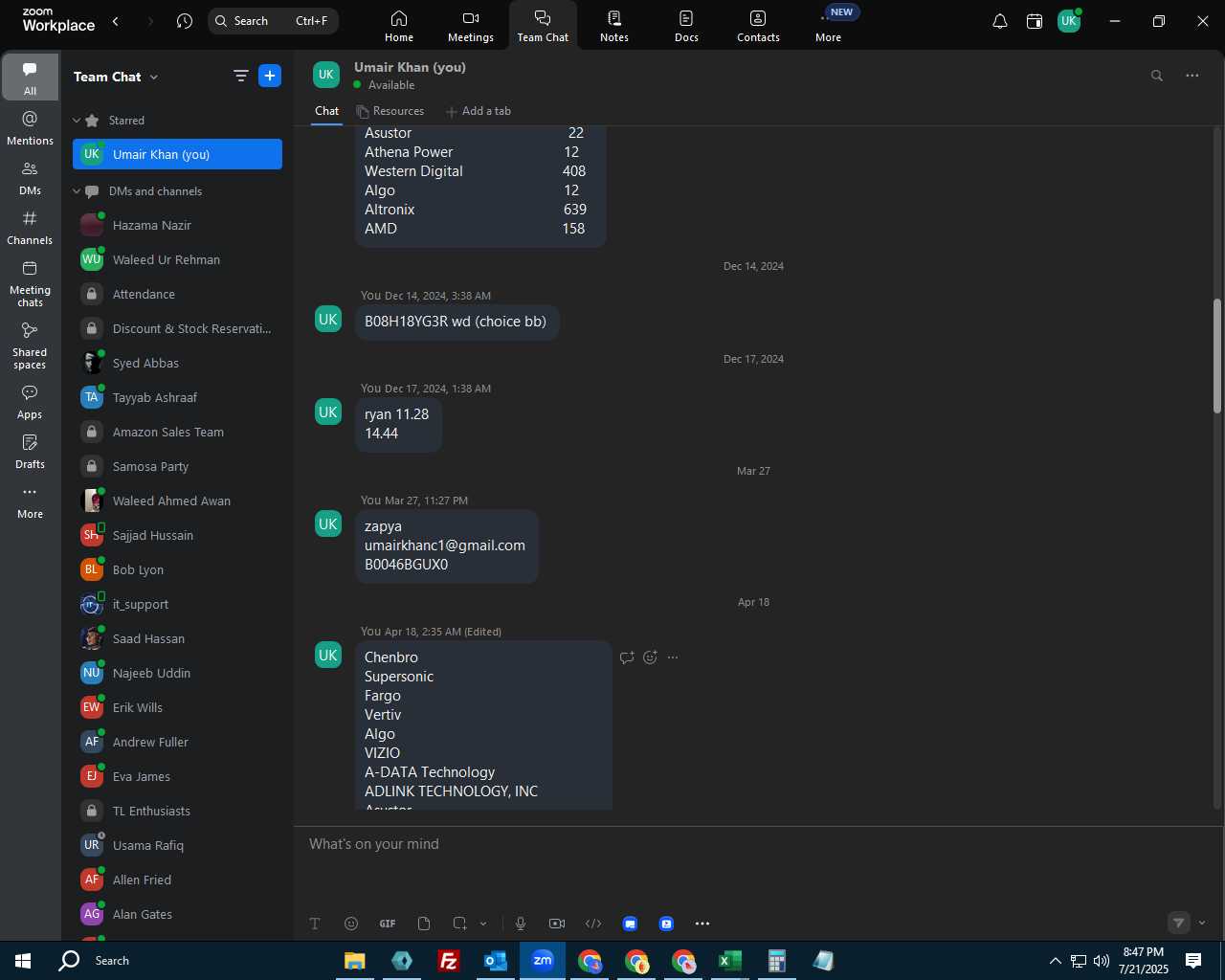1225x980 pixels.
Task: Collapse the Starred section
Action: [x=77, y=121]
